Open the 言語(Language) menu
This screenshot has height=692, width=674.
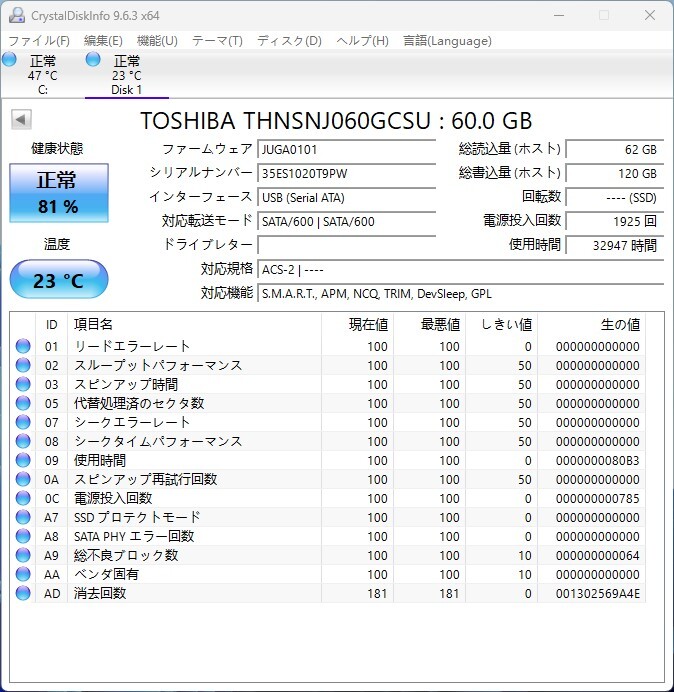coord(447,41)
